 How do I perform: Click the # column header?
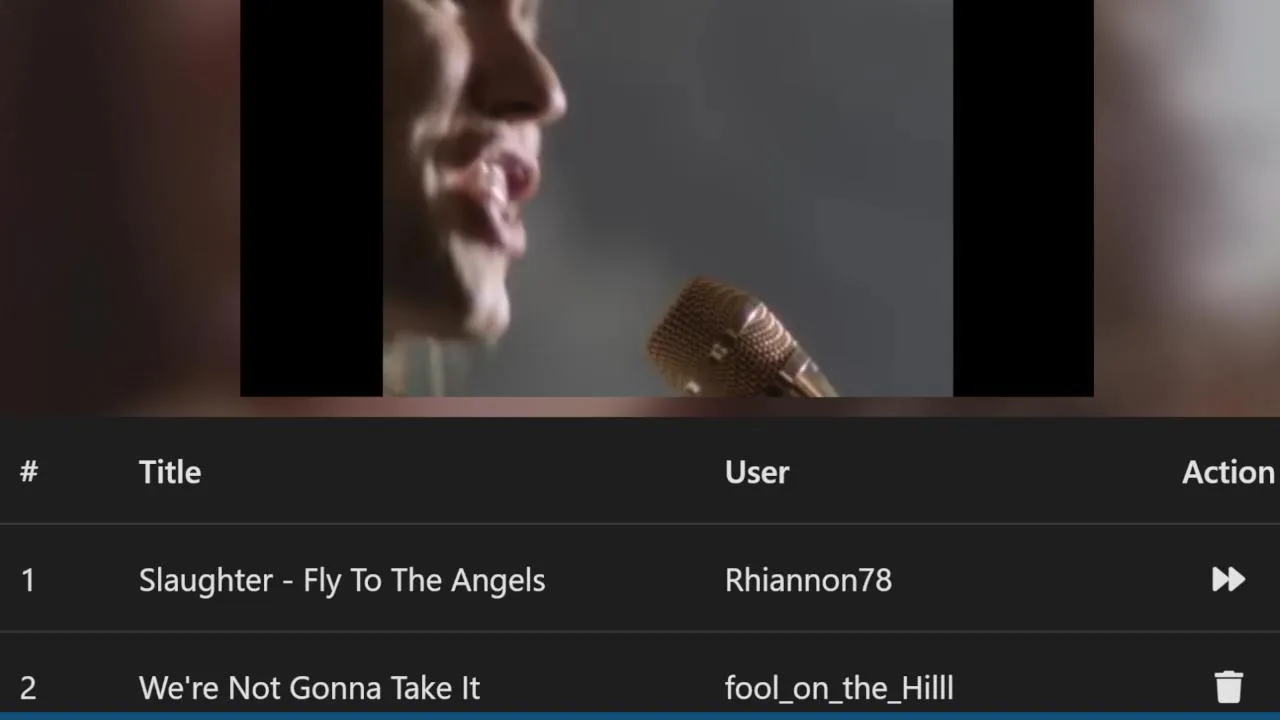coord(29,472)
